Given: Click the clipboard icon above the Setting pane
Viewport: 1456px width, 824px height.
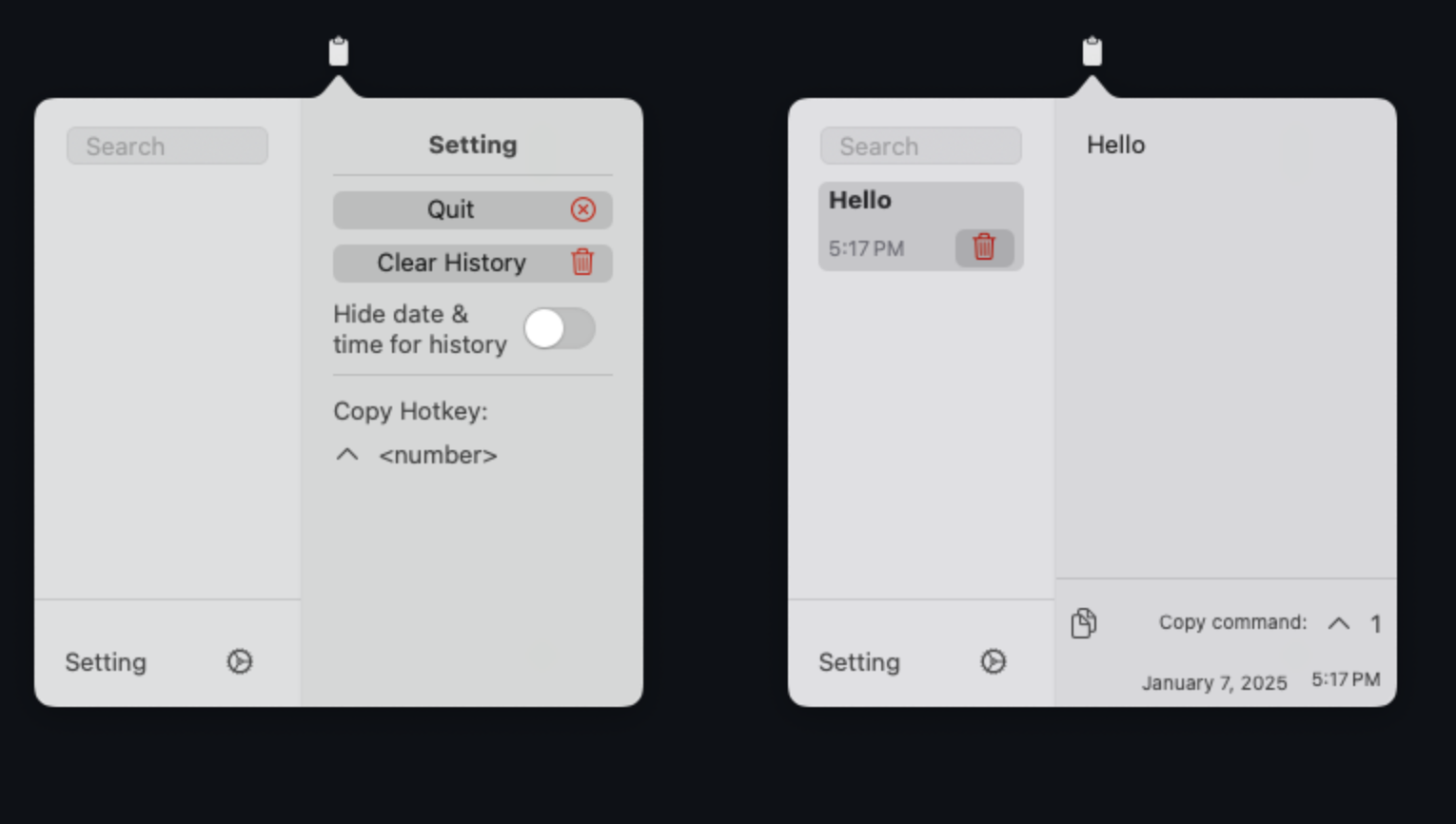Looking at the screenshot, I should click(x=338, y=51).
